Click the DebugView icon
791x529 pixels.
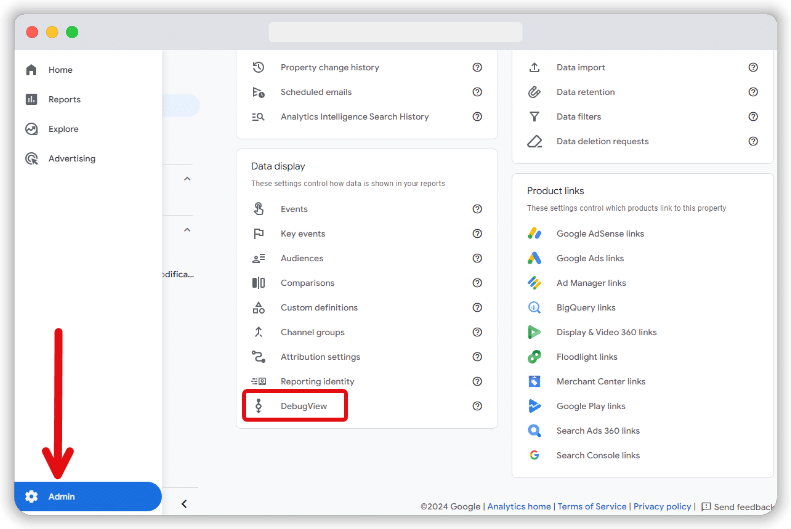coord(258,406)
